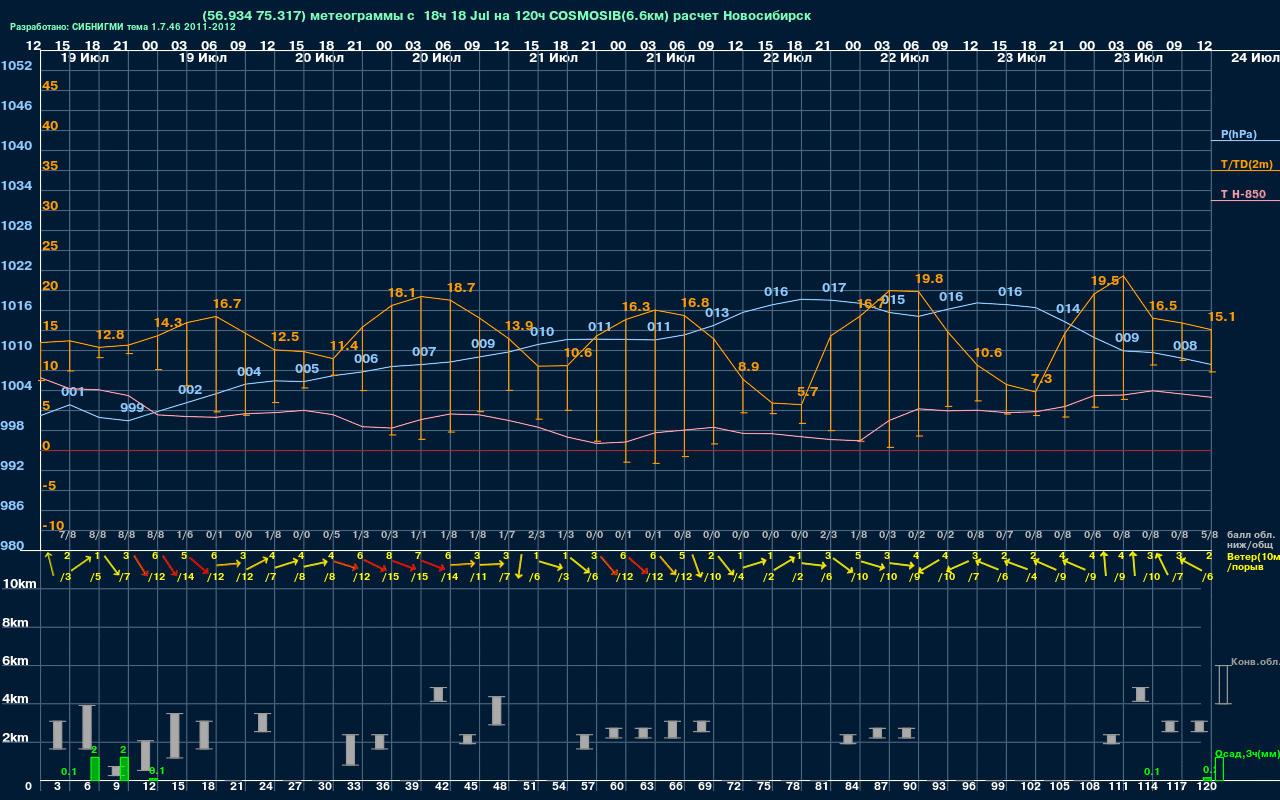Click the 18.1 temperature peak value

click(x=402, y=293)
